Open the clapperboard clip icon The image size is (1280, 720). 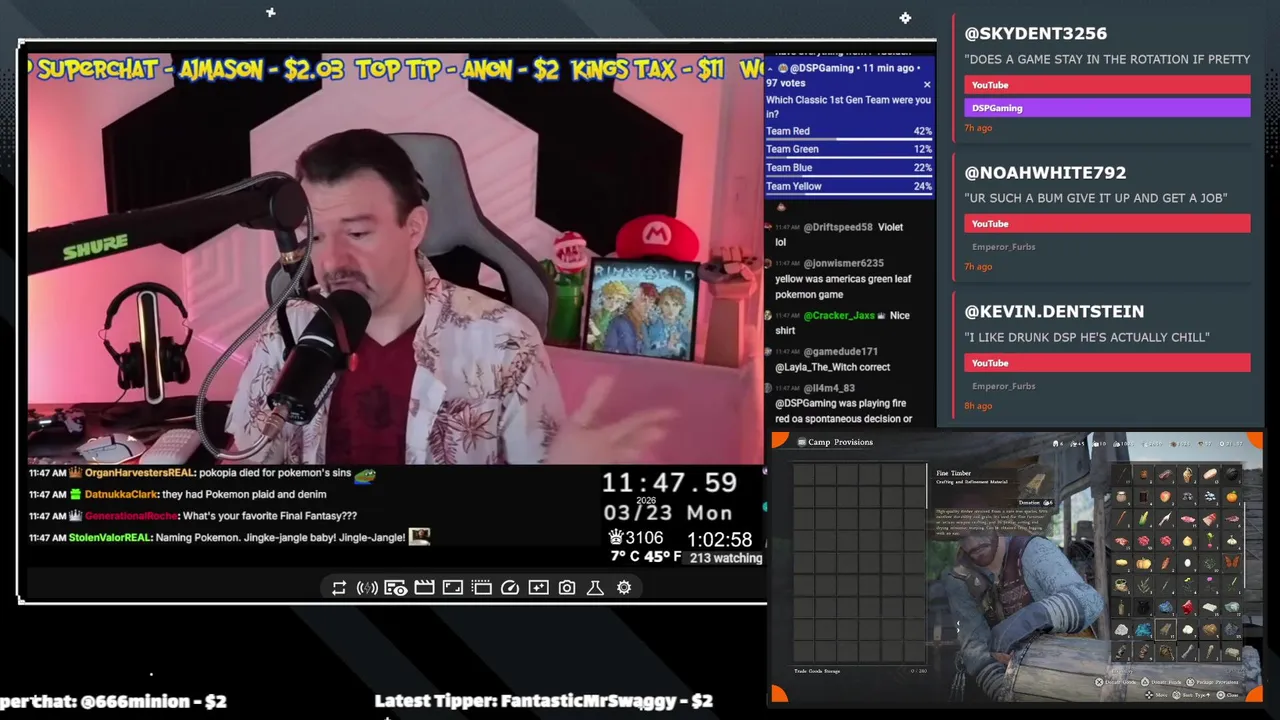pyautogui.click(x=424, y=588)
